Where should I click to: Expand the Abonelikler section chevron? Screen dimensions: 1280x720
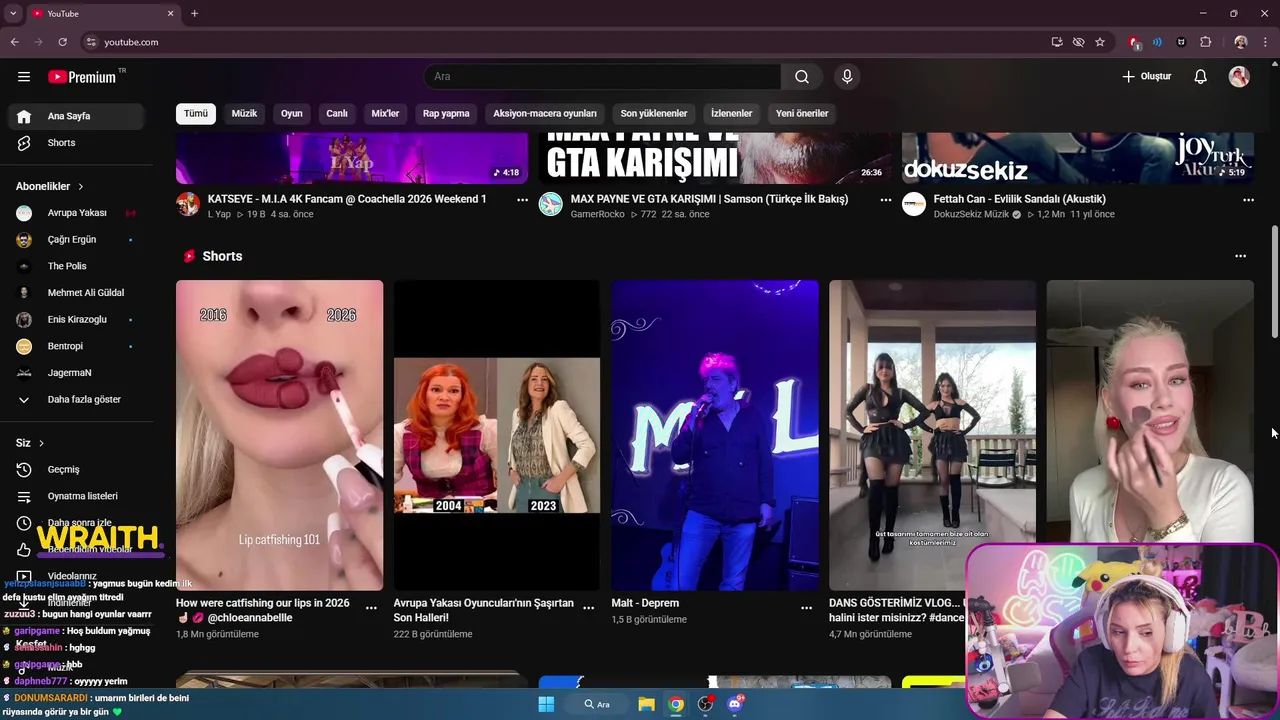81,187
